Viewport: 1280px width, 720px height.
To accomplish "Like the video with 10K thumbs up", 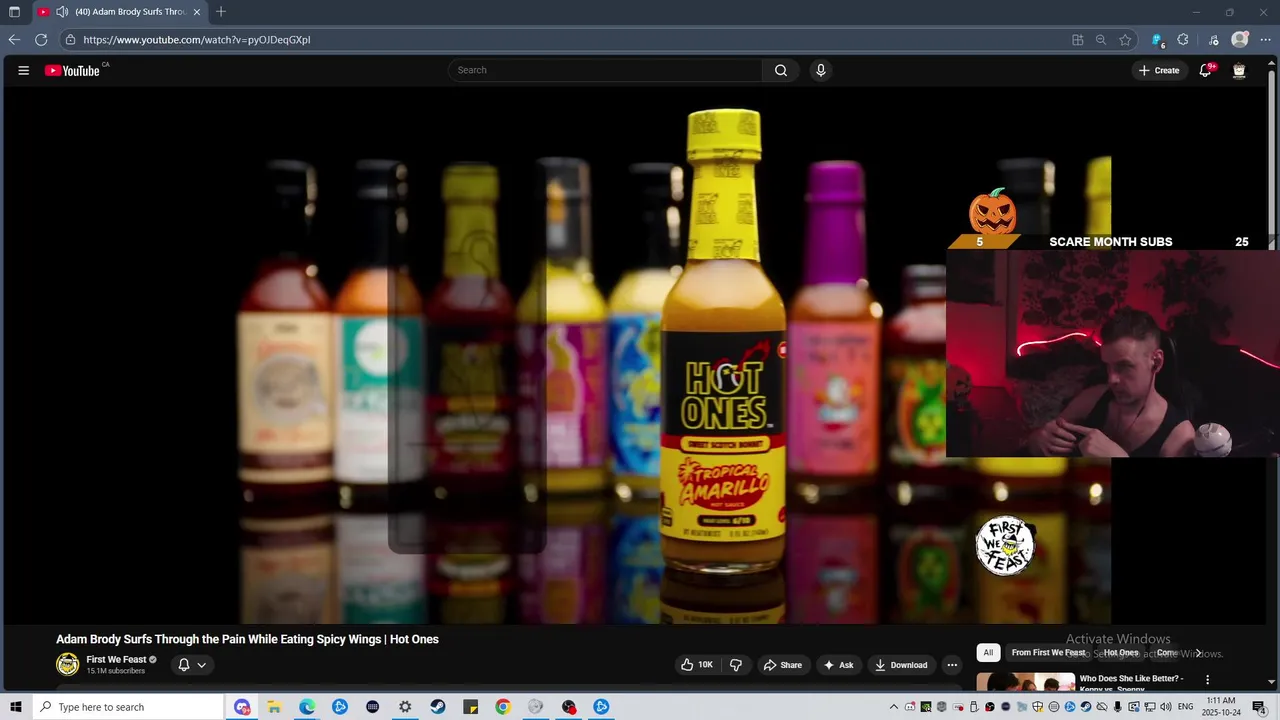I will point(697,665).
